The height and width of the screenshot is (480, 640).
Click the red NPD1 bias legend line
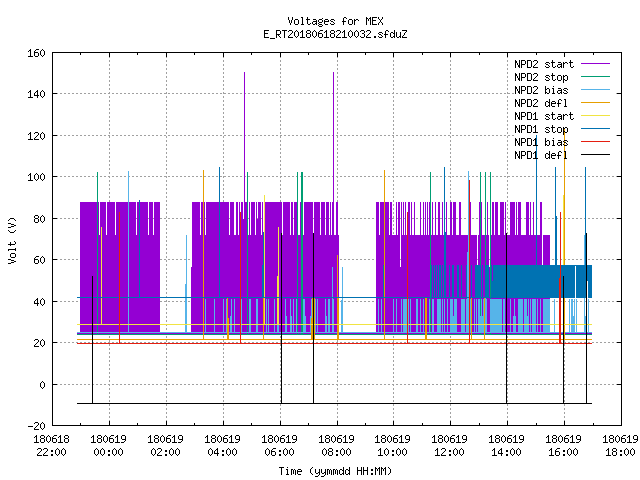pyautogui.click(x=596, y=142)
